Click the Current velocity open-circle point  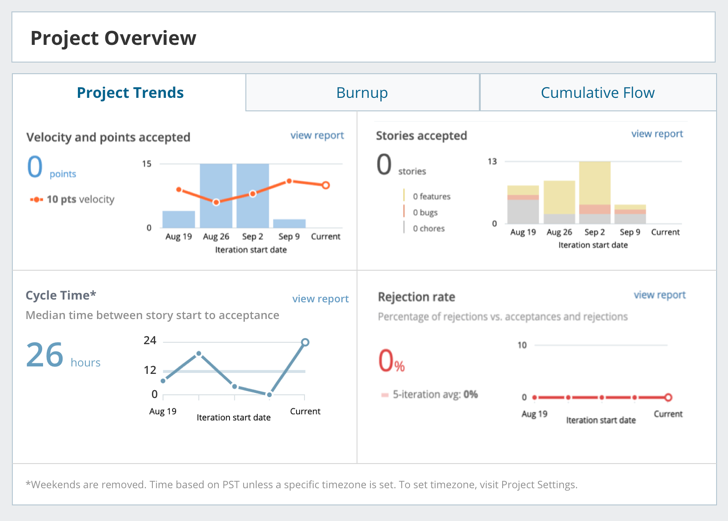326,185
